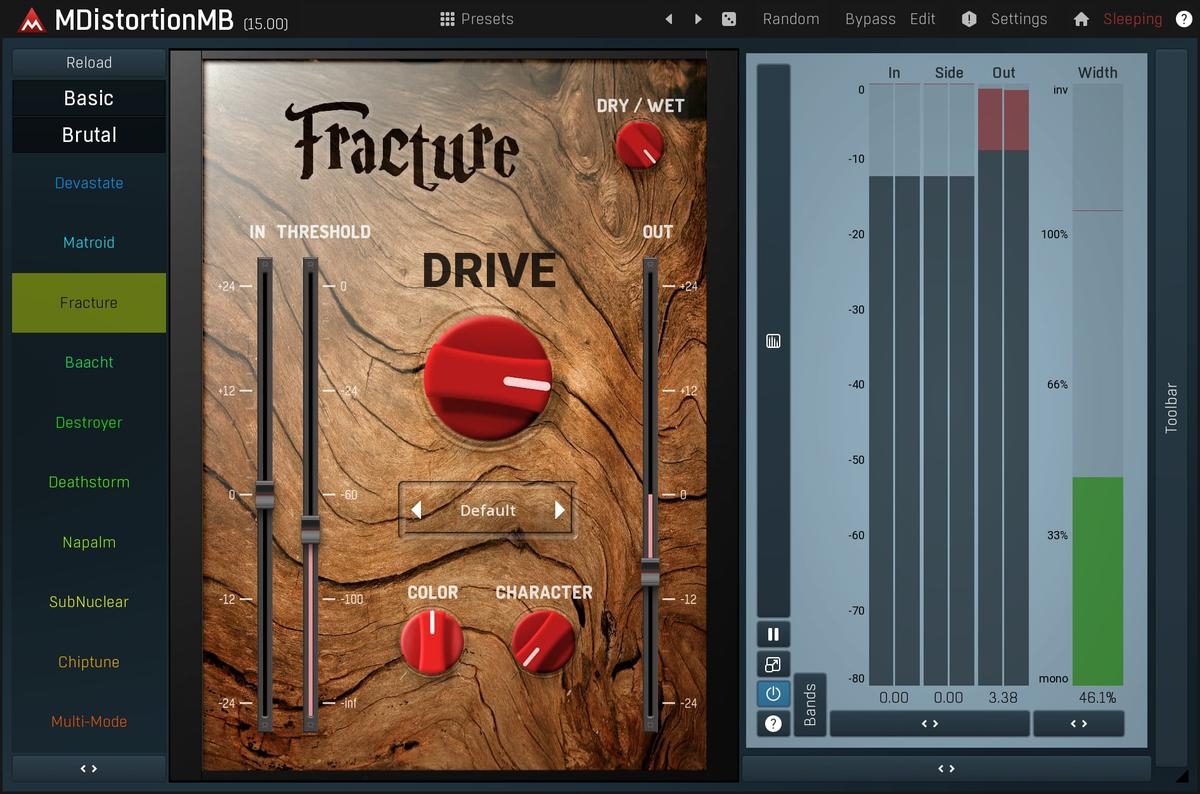Toggle the meters power button
The width and height of the screenshot is (1200, 794).
(x=773, y=694)
